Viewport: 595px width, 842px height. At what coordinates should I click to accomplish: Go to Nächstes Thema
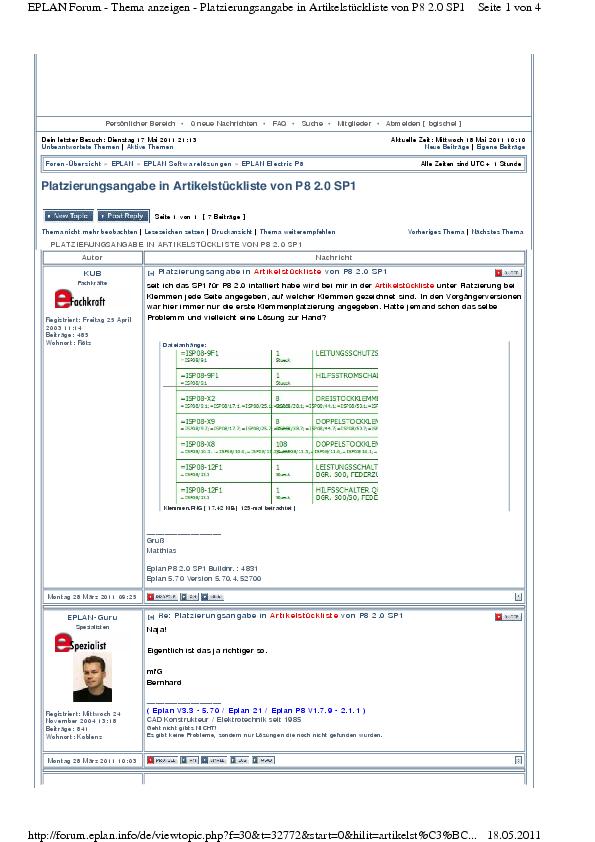click(x=497, y=232)
